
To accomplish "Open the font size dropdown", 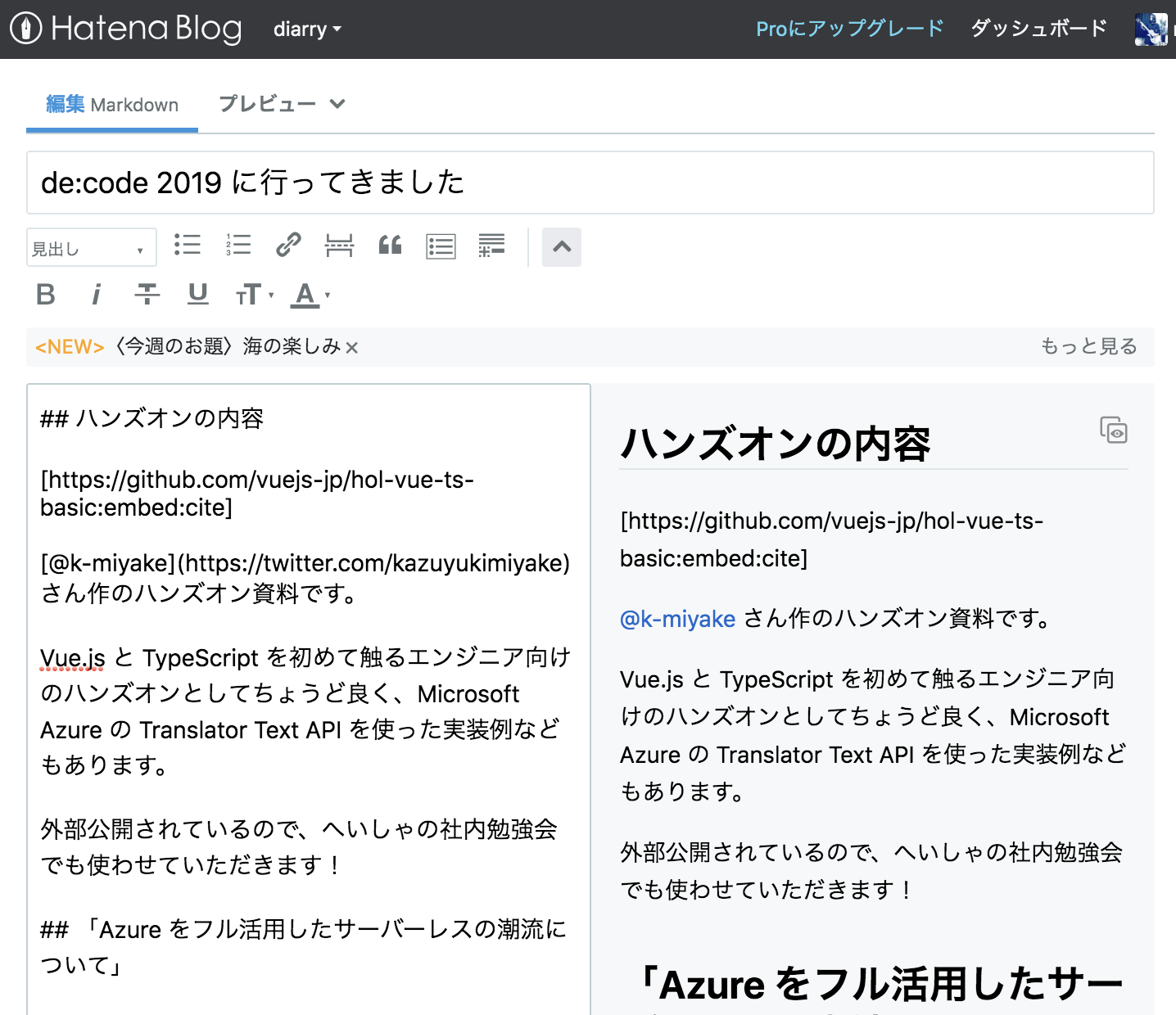I will coord(255,295).
